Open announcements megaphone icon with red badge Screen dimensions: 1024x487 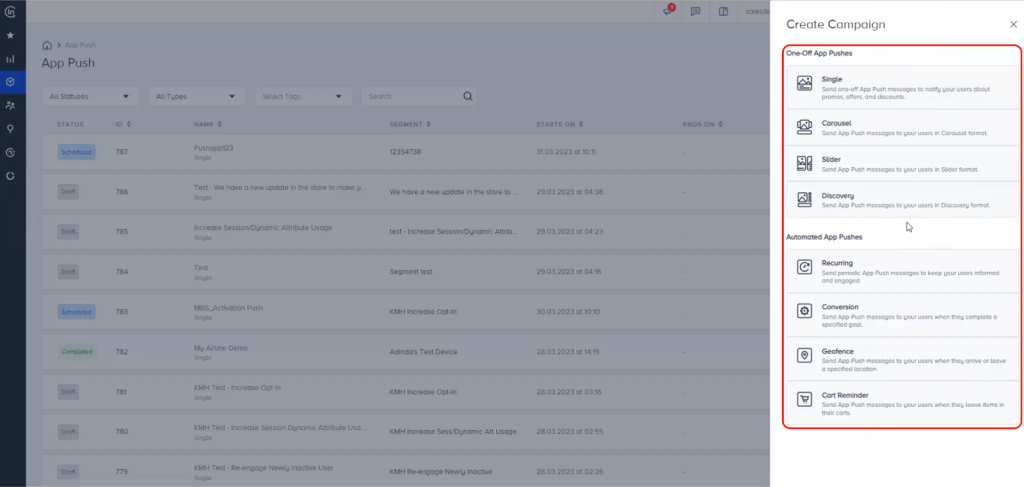[668, 11]
